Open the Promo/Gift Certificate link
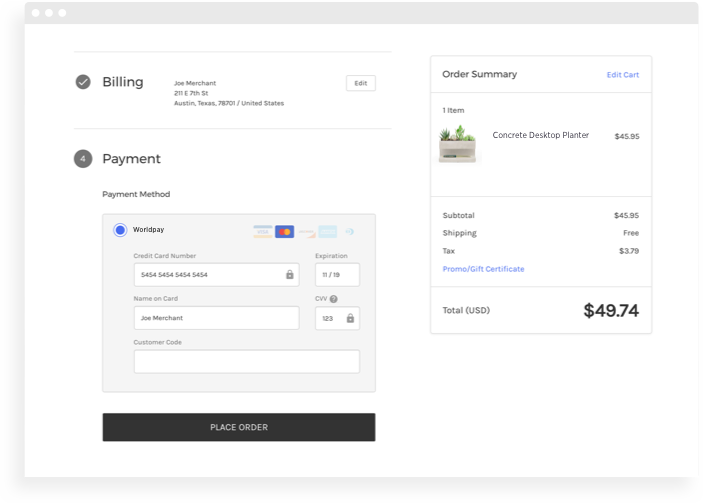The image size is (703, 503). (x=483, y=269)
